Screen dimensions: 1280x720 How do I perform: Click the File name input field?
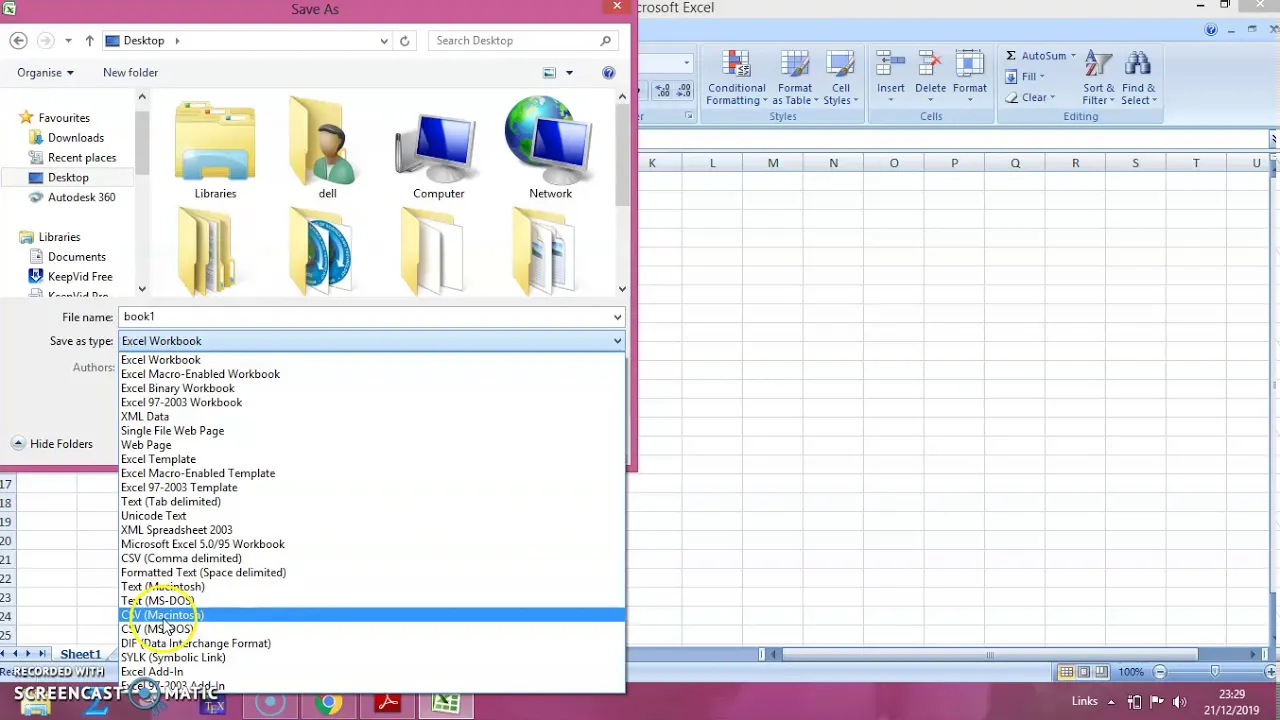(x=364, y=317)
